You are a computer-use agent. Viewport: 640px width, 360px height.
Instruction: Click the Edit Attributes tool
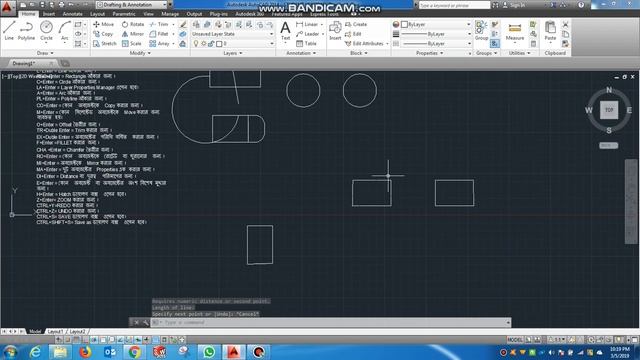(x=364, y=43)
